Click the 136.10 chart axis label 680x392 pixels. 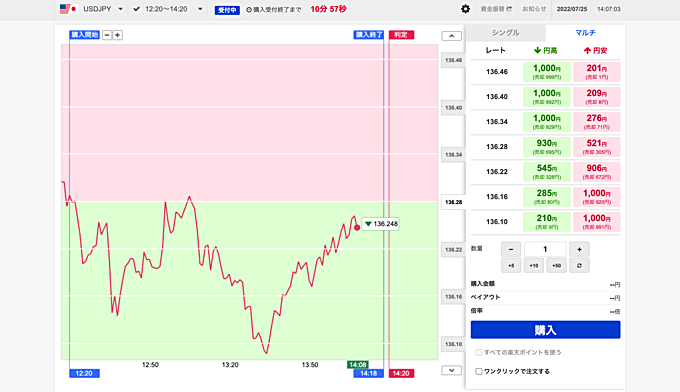[x=453, y=344]
